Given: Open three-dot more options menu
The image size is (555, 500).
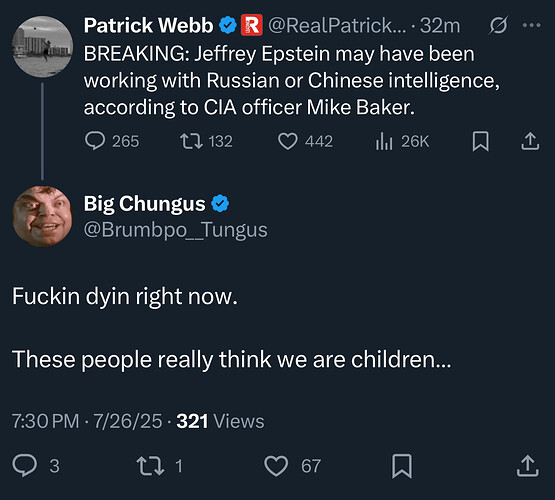Looking at the screenshot, I should tap(532, 25).
